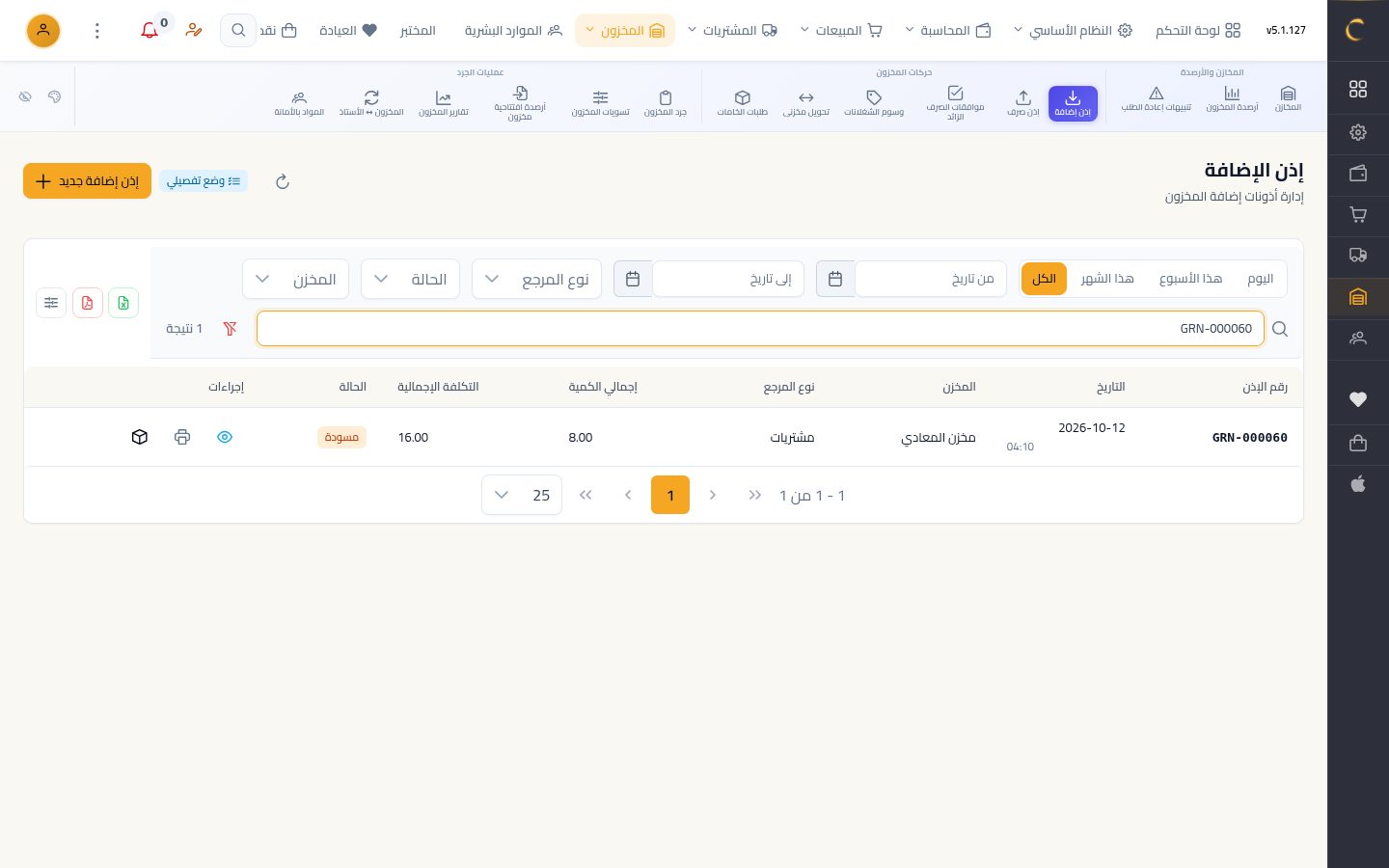
Task: Open تحويل مخزني transfer tool
Action: (x=806, y=103)
